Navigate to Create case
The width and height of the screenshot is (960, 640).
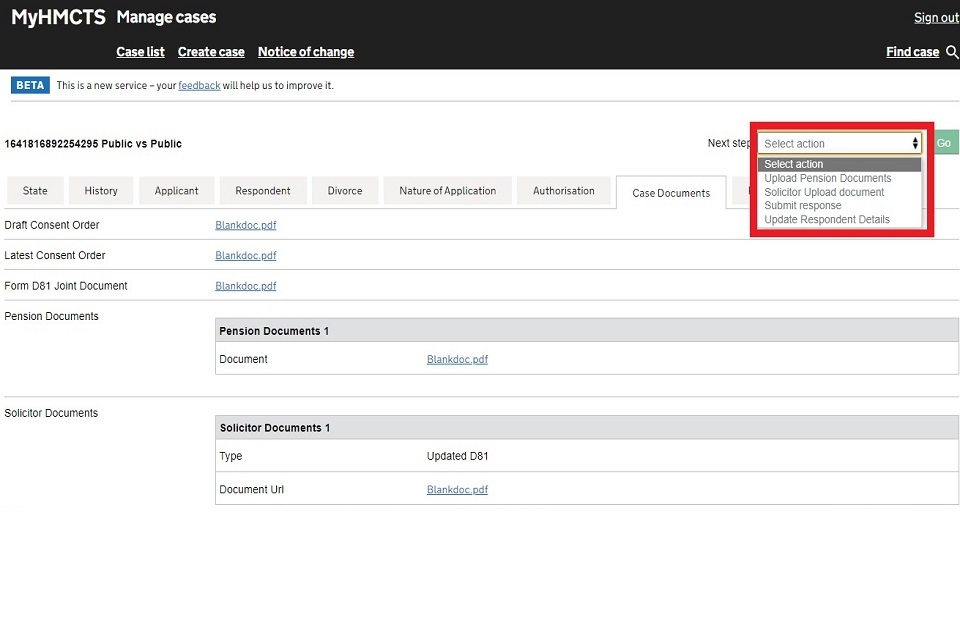point(211,52)
